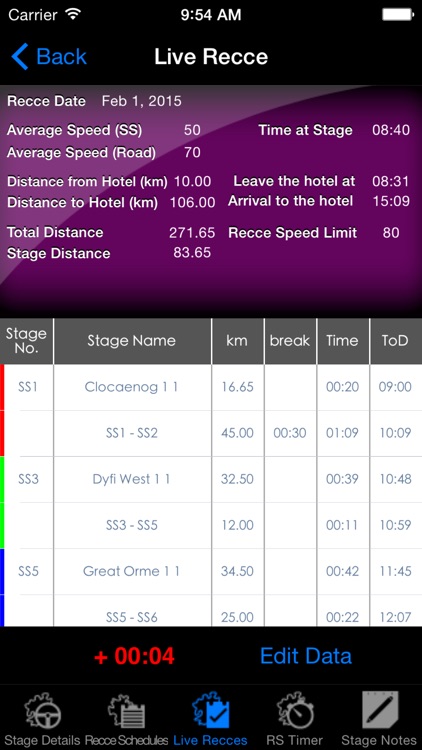The height and width of the screenshot is (750, 422).
Task: Select the Great Orme 1 1 row
Action: tap(211, 571)
